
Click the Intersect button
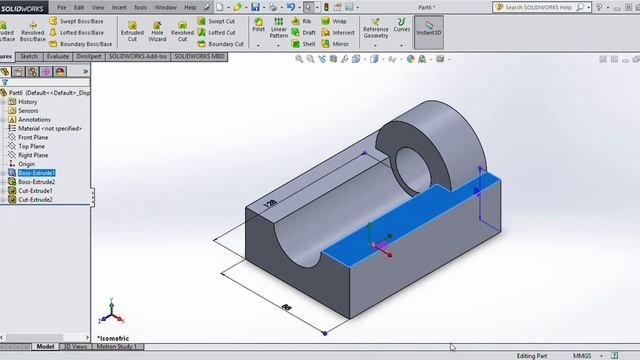[x=338, y=33]
